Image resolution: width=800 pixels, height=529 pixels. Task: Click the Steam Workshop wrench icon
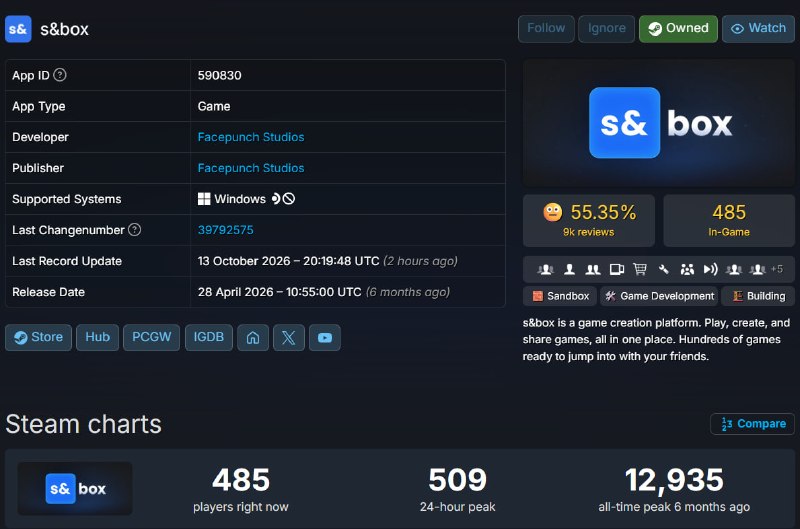pos(663,269)
